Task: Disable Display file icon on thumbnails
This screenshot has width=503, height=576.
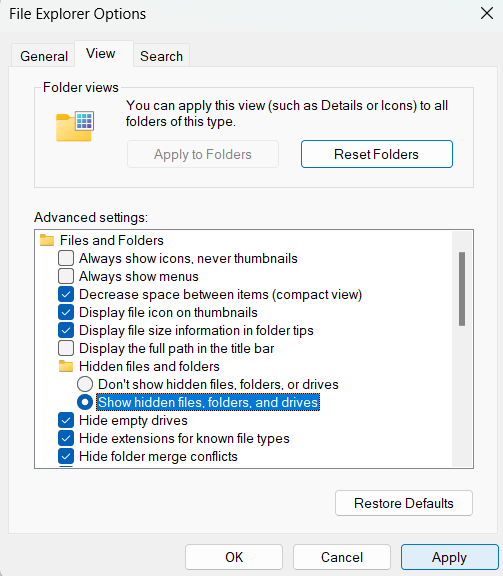Action: pyautogui.click(x=66, y=312)
